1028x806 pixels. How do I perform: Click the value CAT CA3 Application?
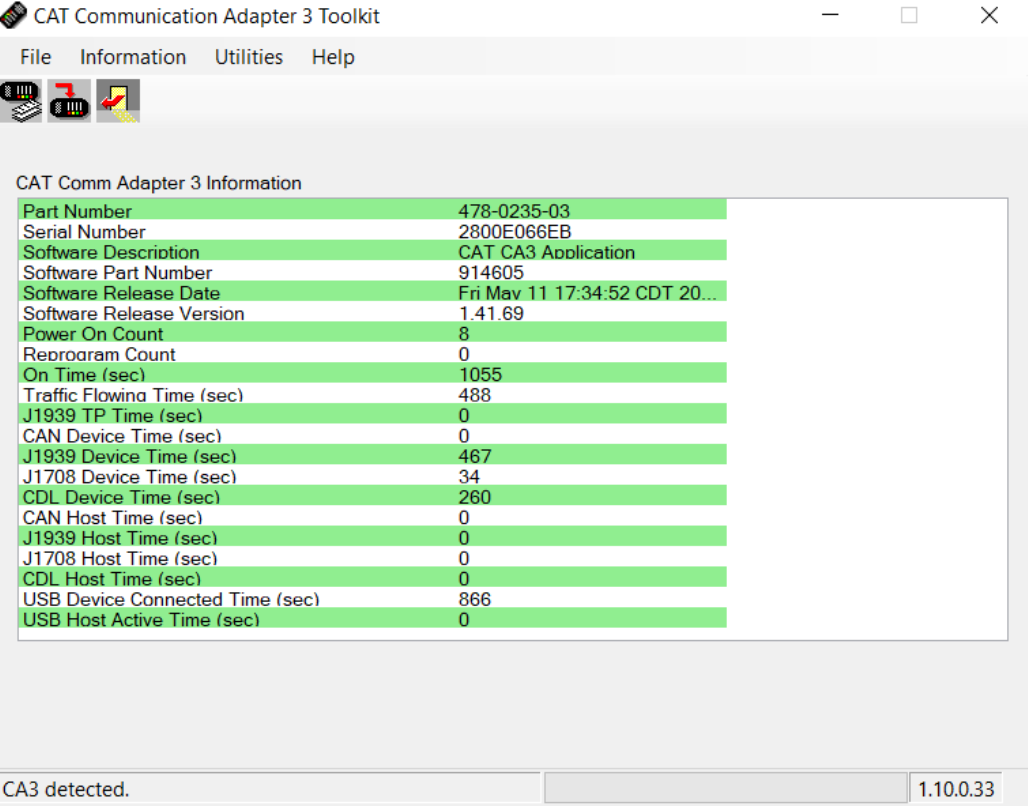[x=547, y=252]
